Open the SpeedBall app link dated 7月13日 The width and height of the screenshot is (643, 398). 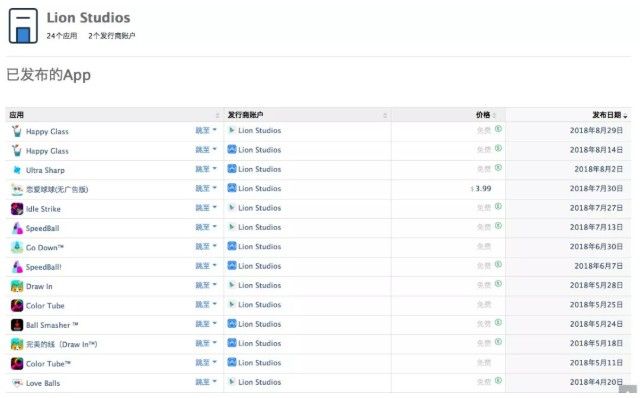[x=42, y=228]
